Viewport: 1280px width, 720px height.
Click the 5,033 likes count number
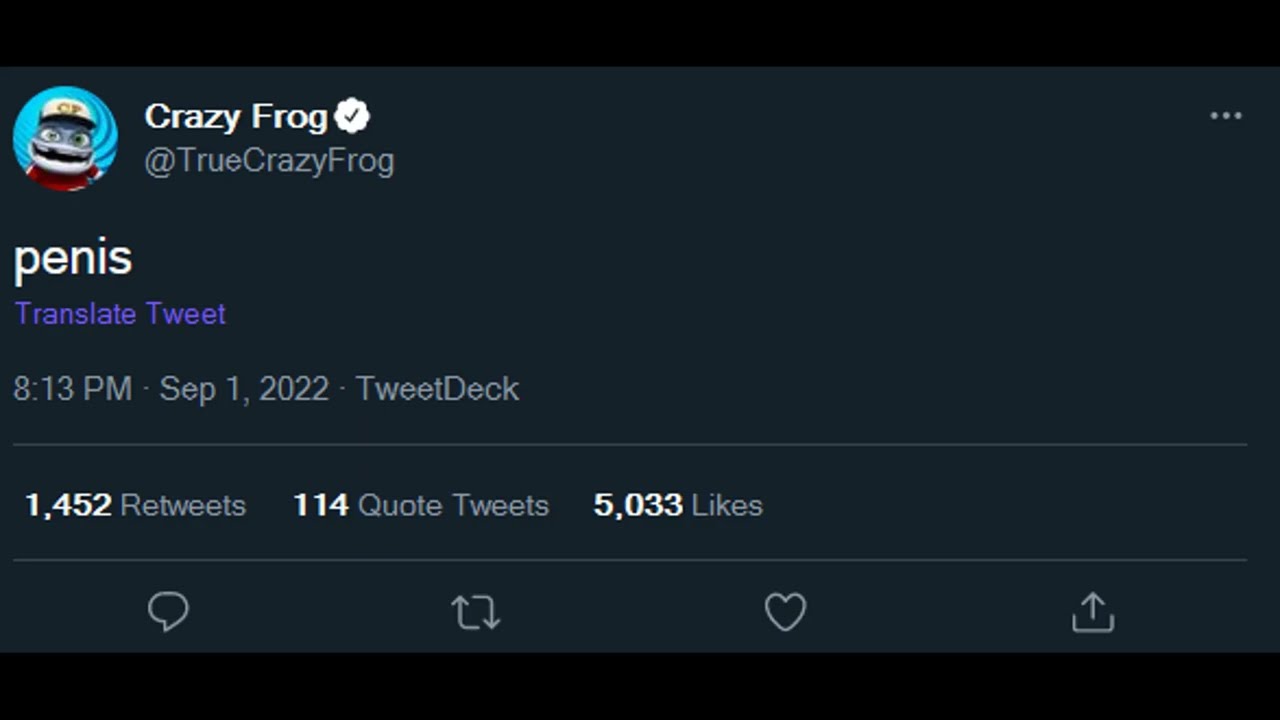tap(638, 505)
